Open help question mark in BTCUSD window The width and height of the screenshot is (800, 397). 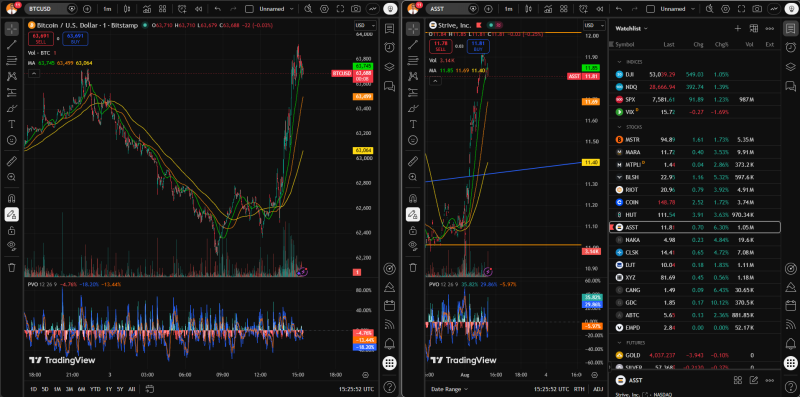(x=389, y=386)
